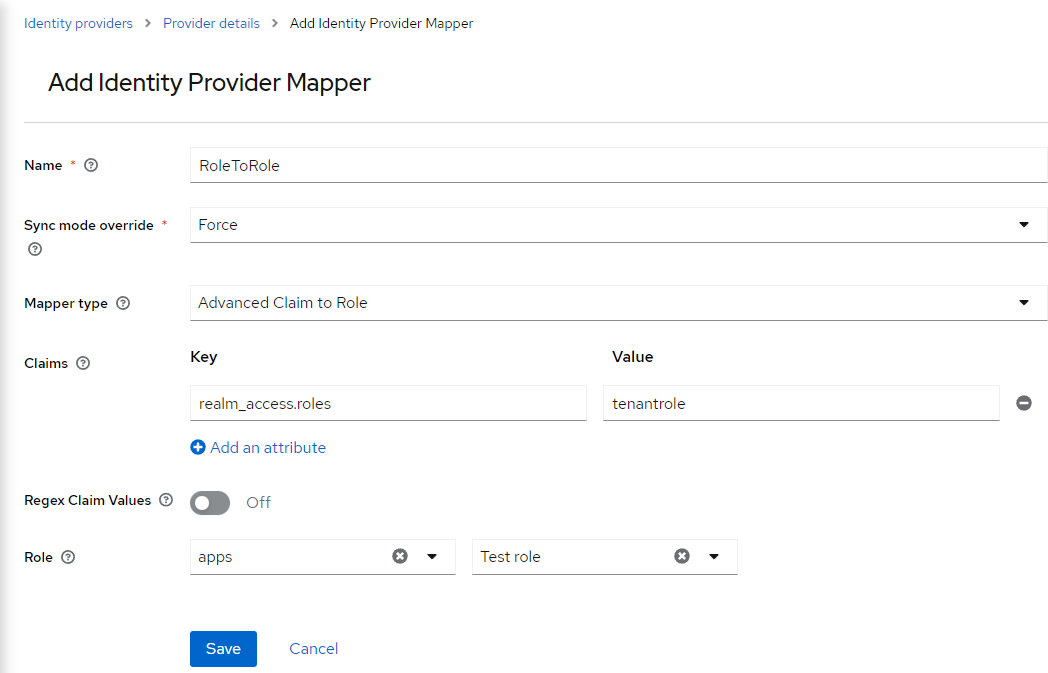
Task: Expand the Test role dropdown
Action: (711, 555)
